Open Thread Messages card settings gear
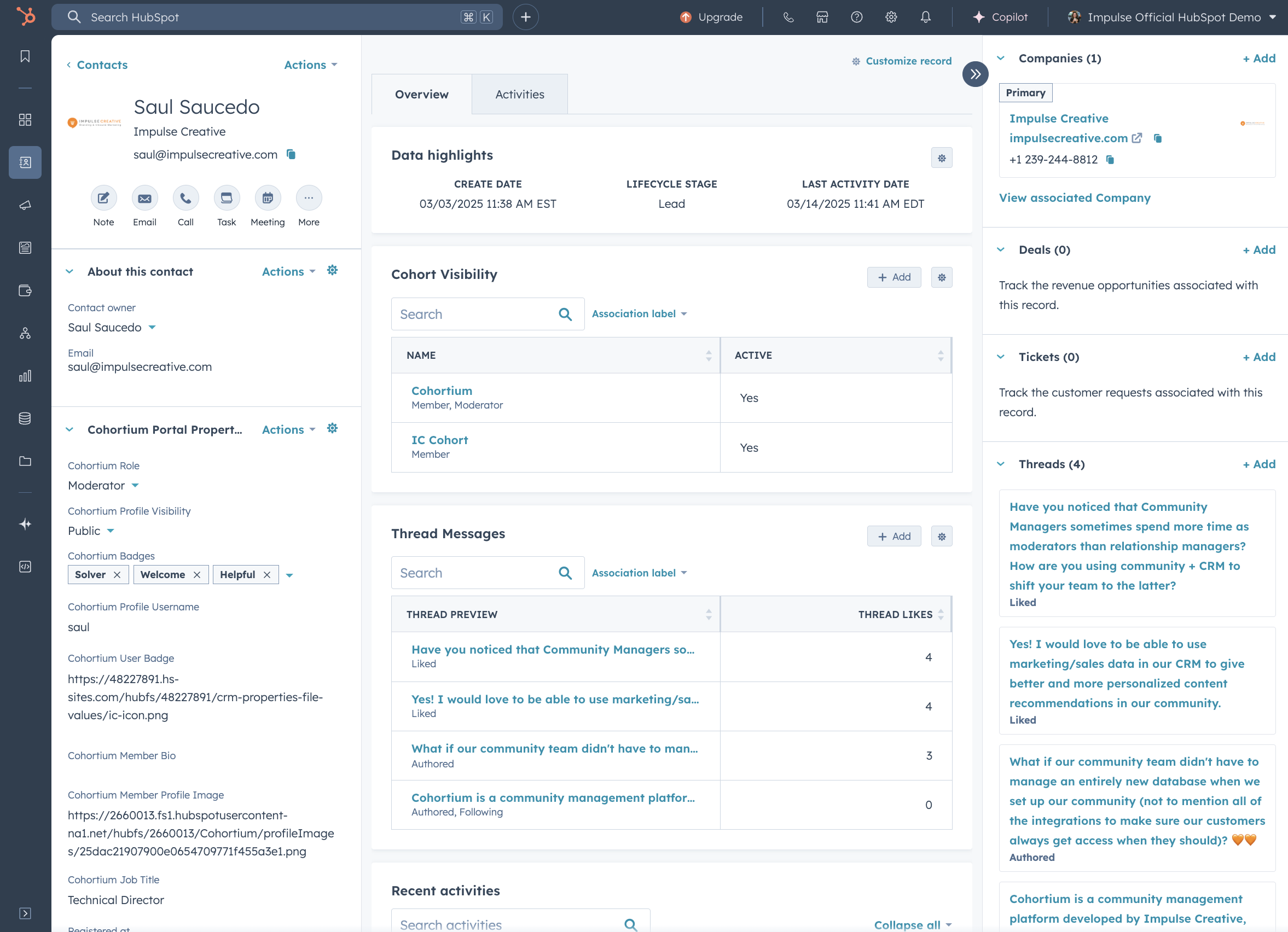The image size is (1288, 932). pos(942,537)
